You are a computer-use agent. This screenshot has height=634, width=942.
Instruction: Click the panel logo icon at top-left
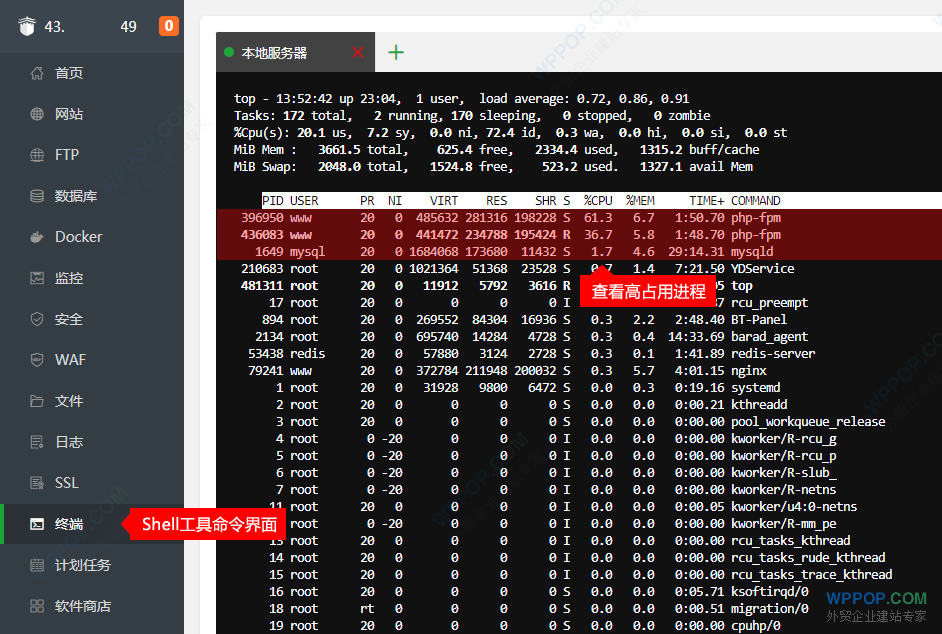click(x=26, y=26)
